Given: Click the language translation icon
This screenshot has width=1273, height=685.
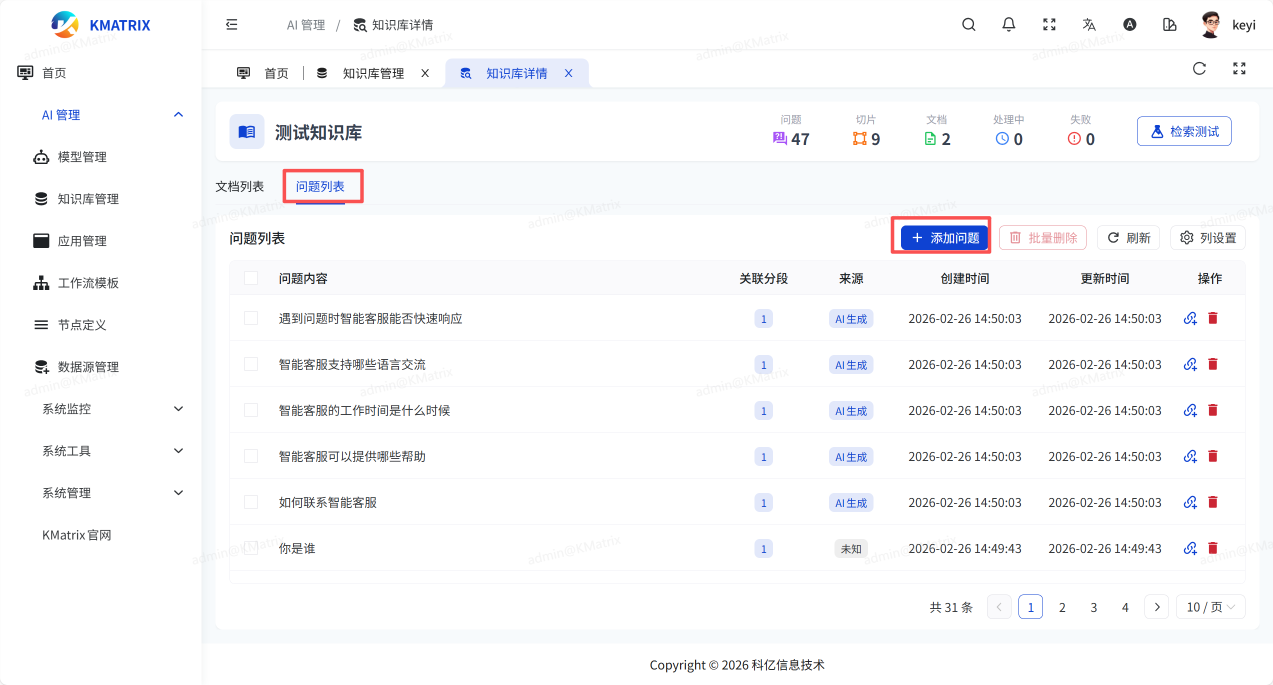Looking at the screenshot, I should 1089,25.
